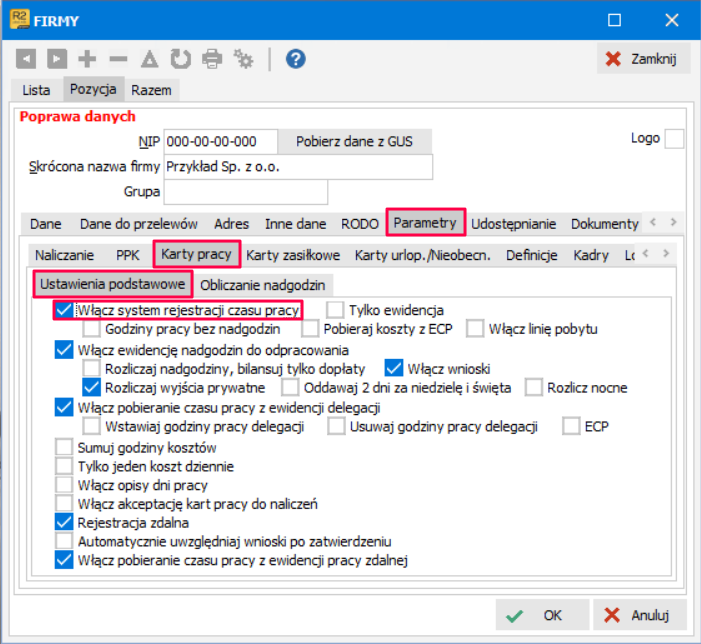Add a new record with plus icon
Screen dimensions: 701x644
(x=87, y=59)
